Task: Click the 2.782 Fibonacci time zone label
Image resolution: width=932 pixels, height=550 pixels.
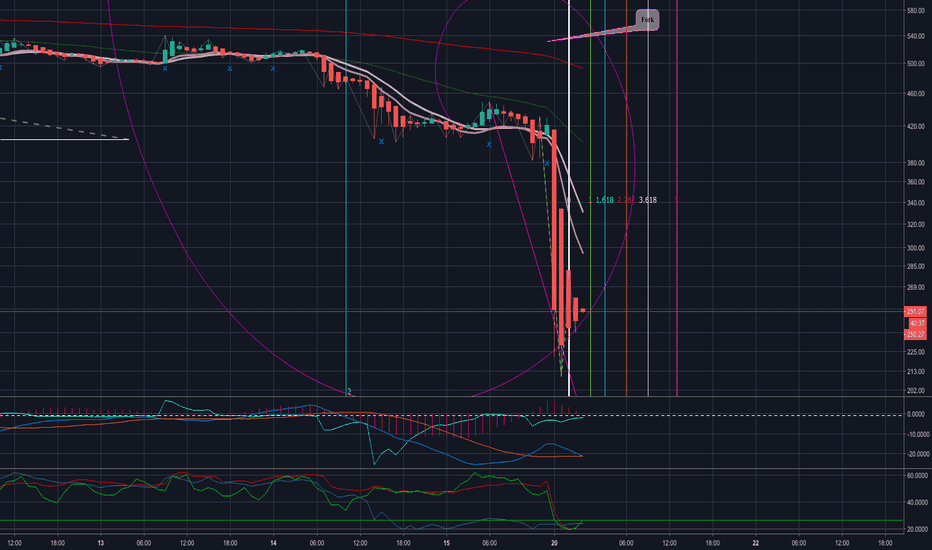Action: pyautogui.click(x=626, y=200)
